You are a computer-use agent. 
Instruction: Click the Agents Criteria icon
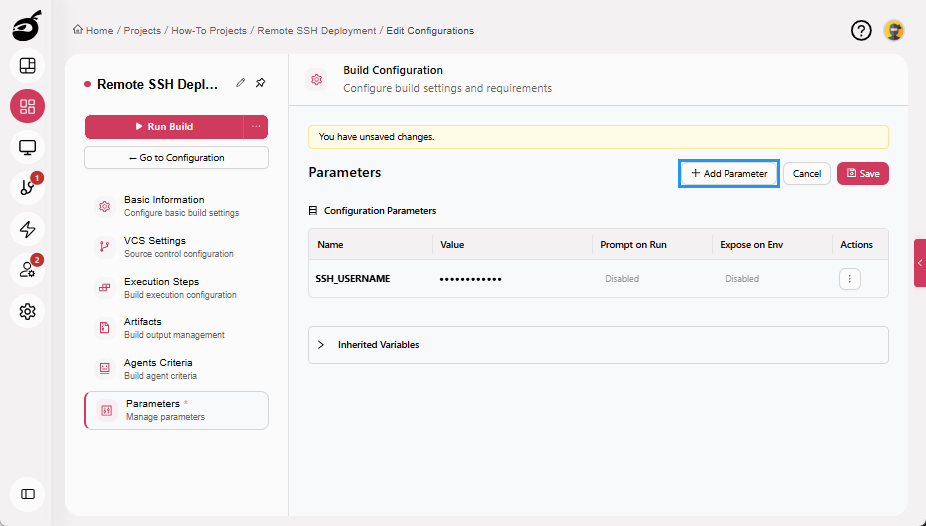click(x=105, y=368)
